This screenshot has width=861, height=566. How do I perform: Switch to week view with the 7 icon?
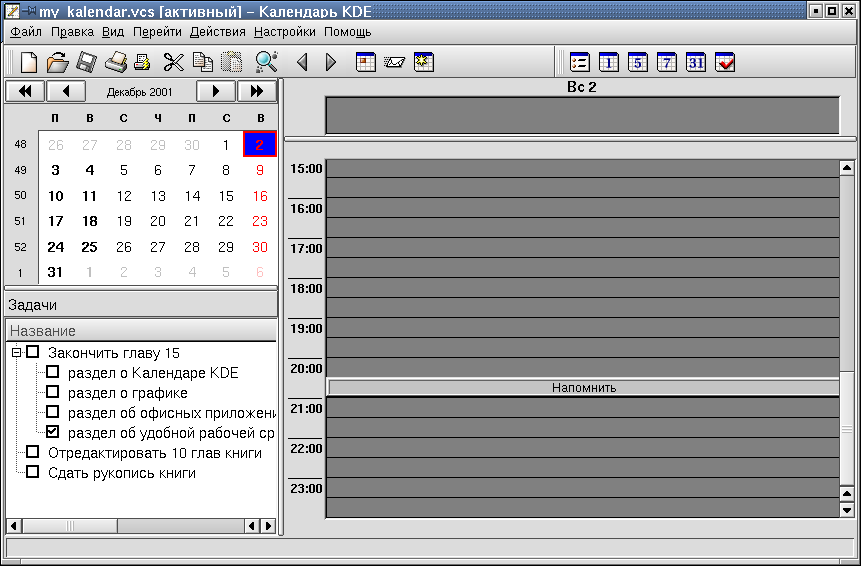pyautogui.click(x=666, y=62)
